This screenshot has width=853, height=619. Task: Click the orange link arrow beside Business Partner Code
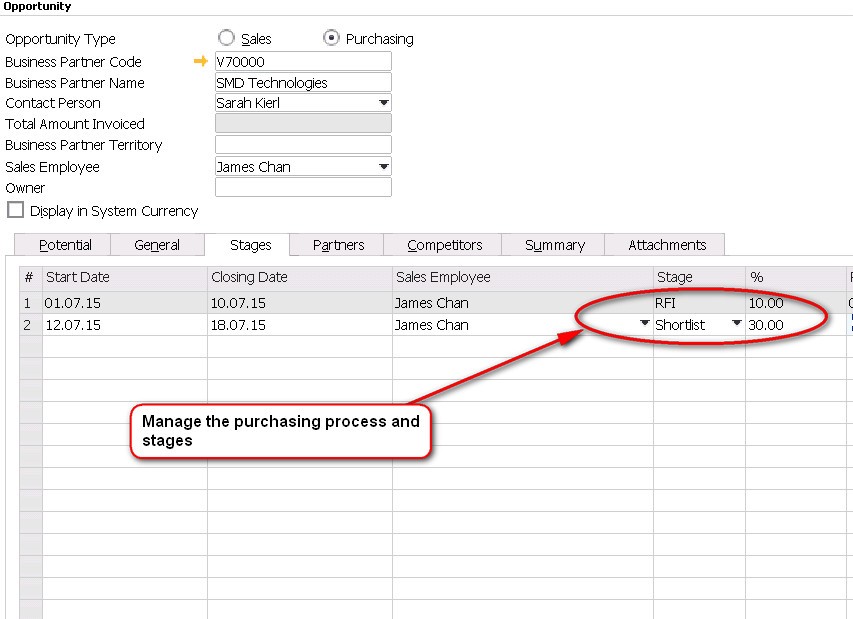(x=201, y=62)
